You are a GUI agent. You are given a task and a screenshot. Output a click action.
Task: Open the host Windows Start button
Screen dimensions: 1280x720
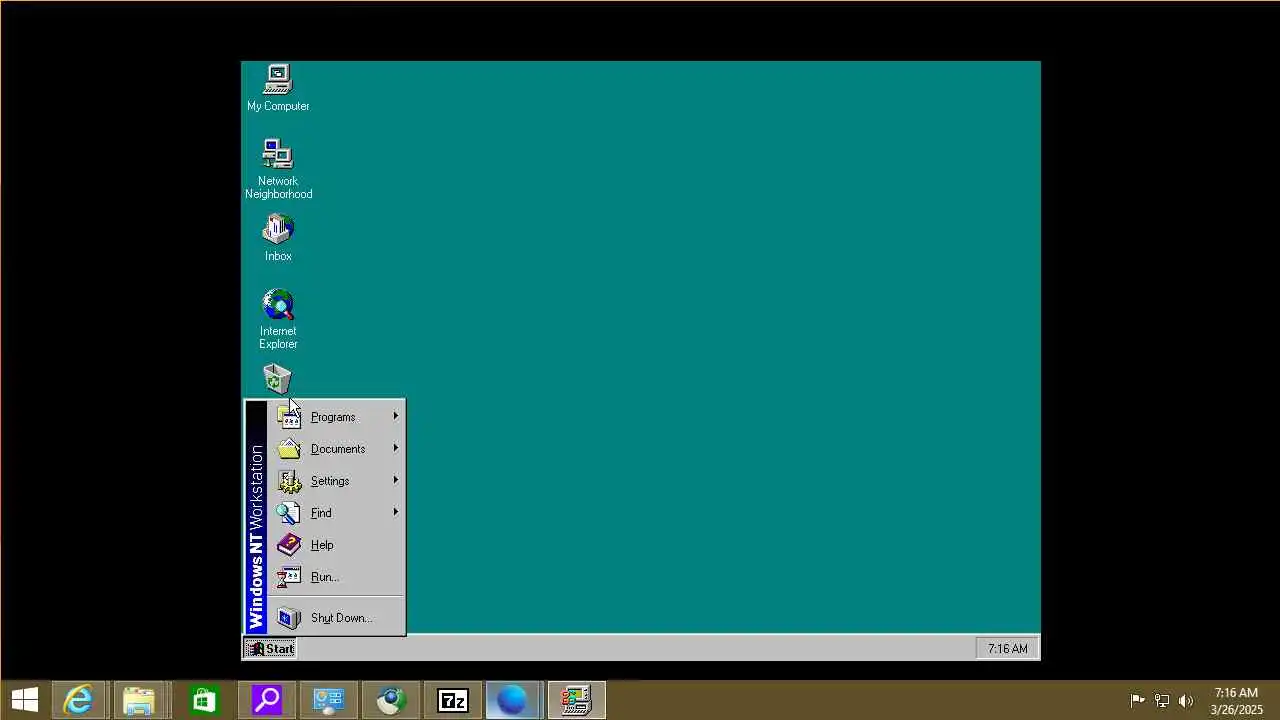click(x=25, y=700)
